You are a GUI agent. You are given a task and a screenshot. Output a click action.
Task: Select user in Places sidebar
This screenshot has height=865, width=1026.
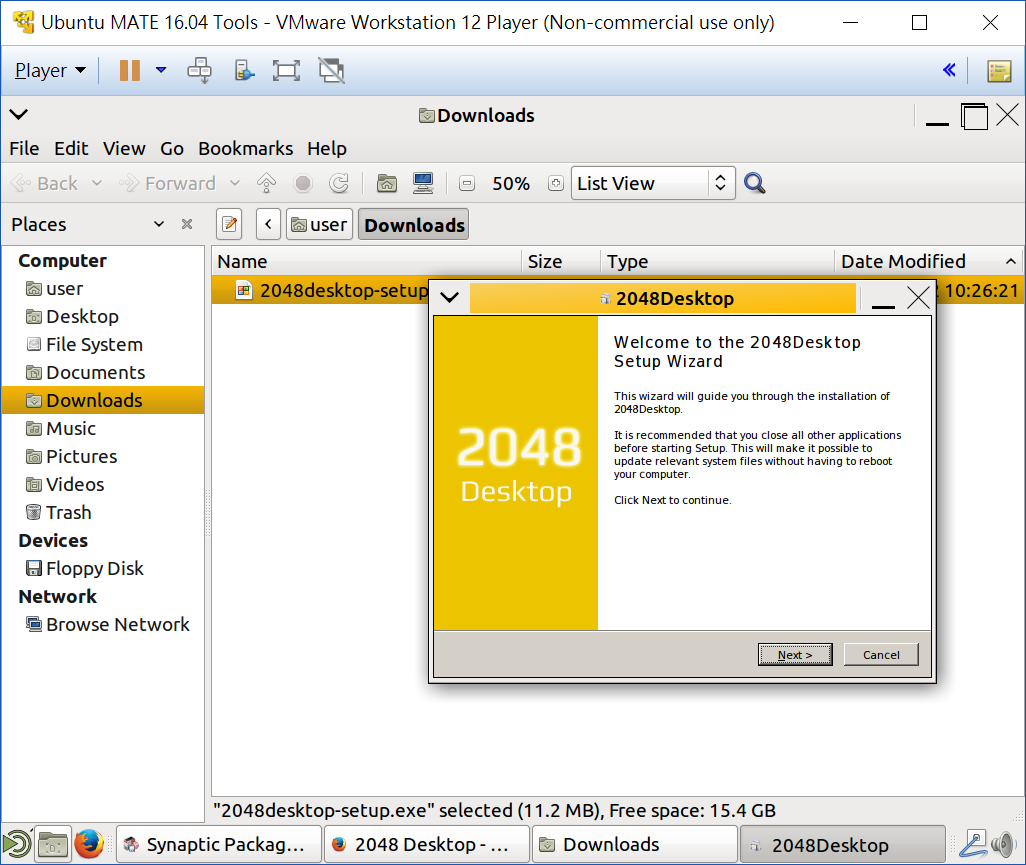(x=103, y=289)
